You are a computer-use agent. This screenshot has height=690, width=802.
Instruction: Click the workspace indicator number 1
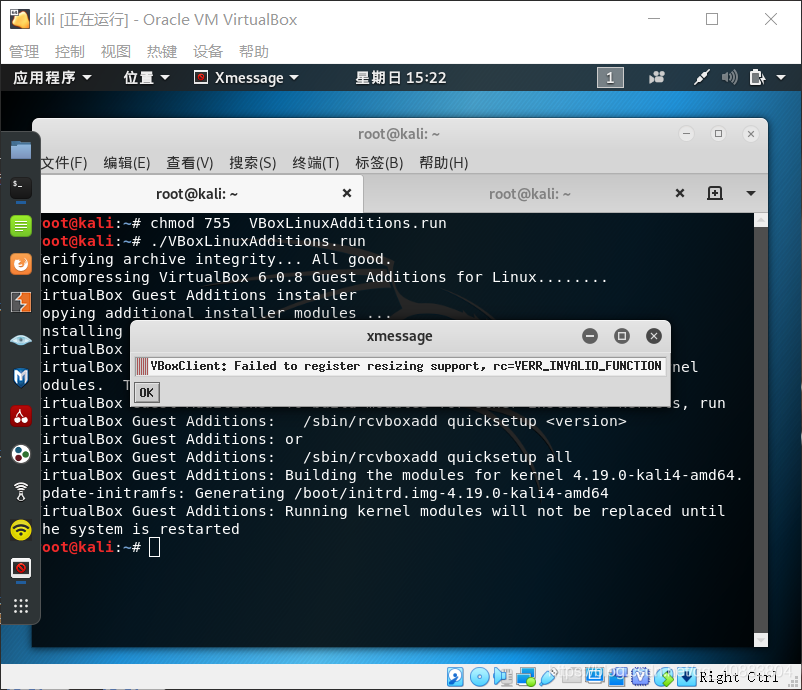[x=610, y=78]
